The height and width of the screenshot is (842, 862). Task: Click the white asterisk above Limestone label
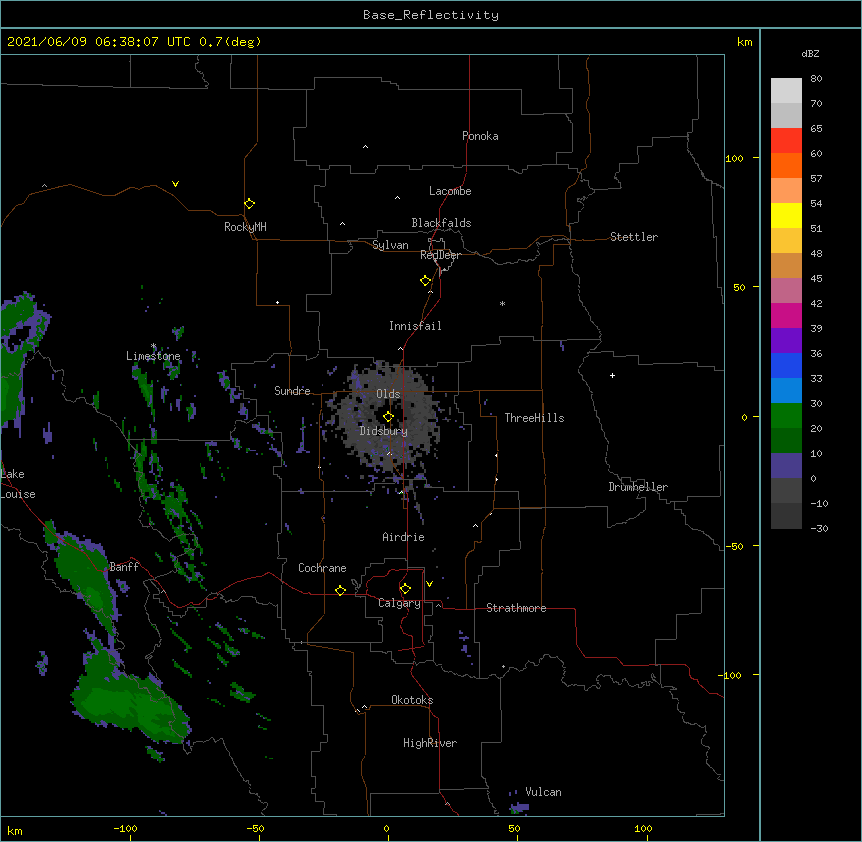click(154, 346)
